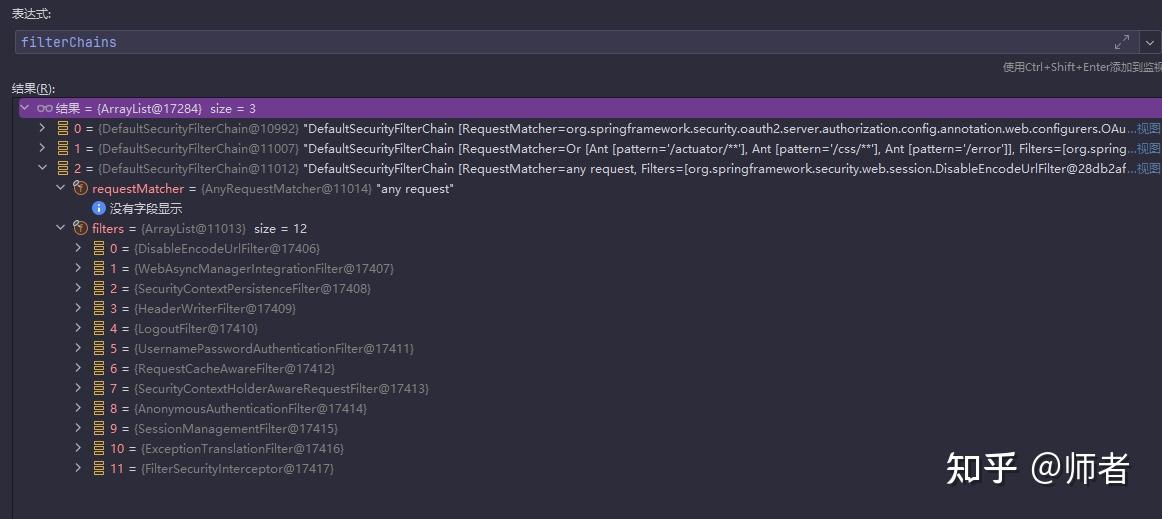
Task: Expand DefaultSecurityFilterChain@11007 element 1
Action: point(42,148)
